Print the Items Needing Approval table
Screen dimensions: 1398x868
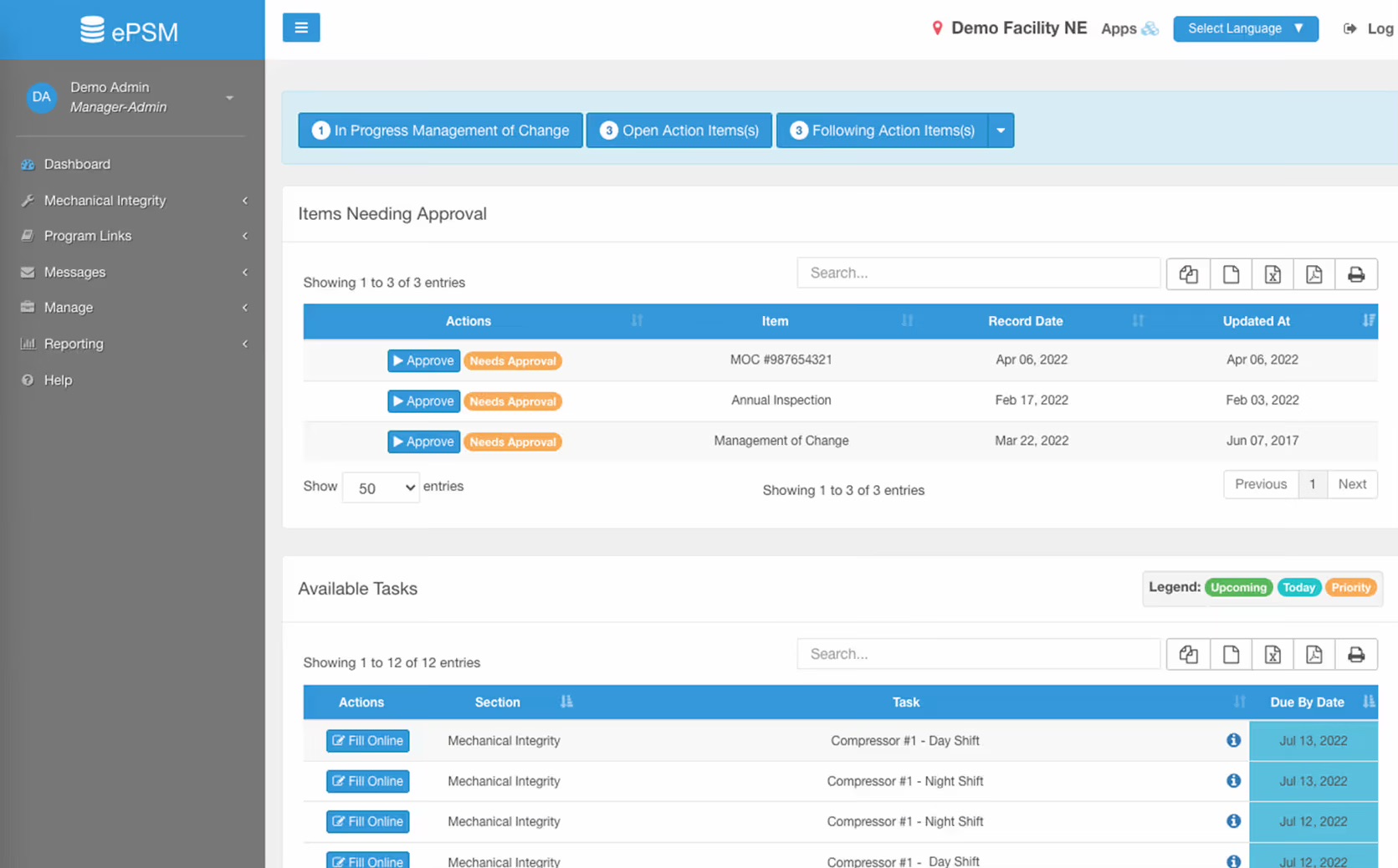(x=1356, y=274)
